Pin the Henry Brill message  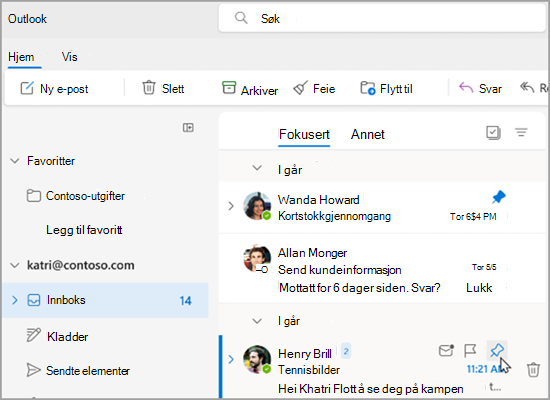pyautogui.click(x=497, y=350)
